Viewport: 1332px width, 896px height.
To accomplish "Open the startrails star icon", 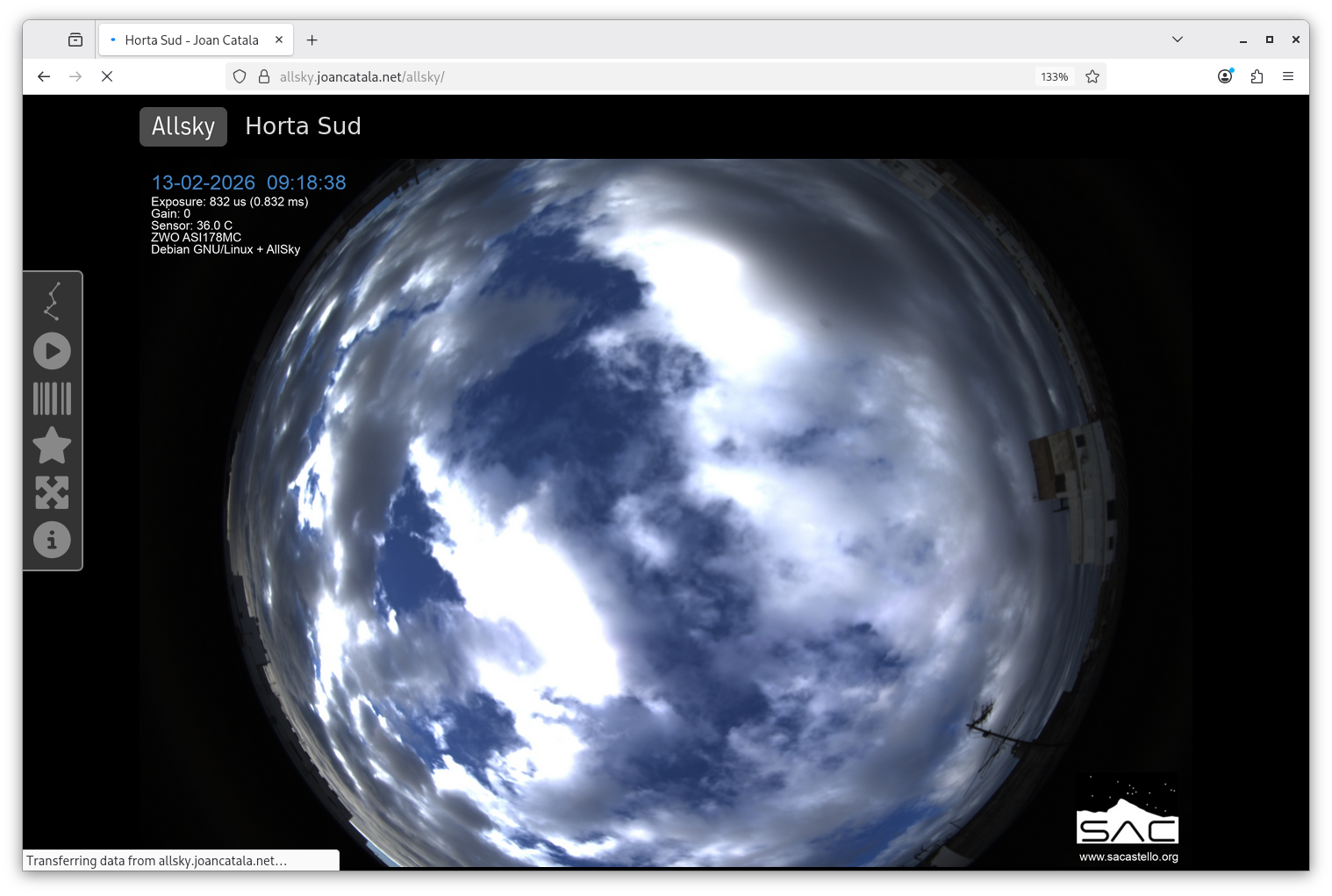I will click(x=52, y=446).
